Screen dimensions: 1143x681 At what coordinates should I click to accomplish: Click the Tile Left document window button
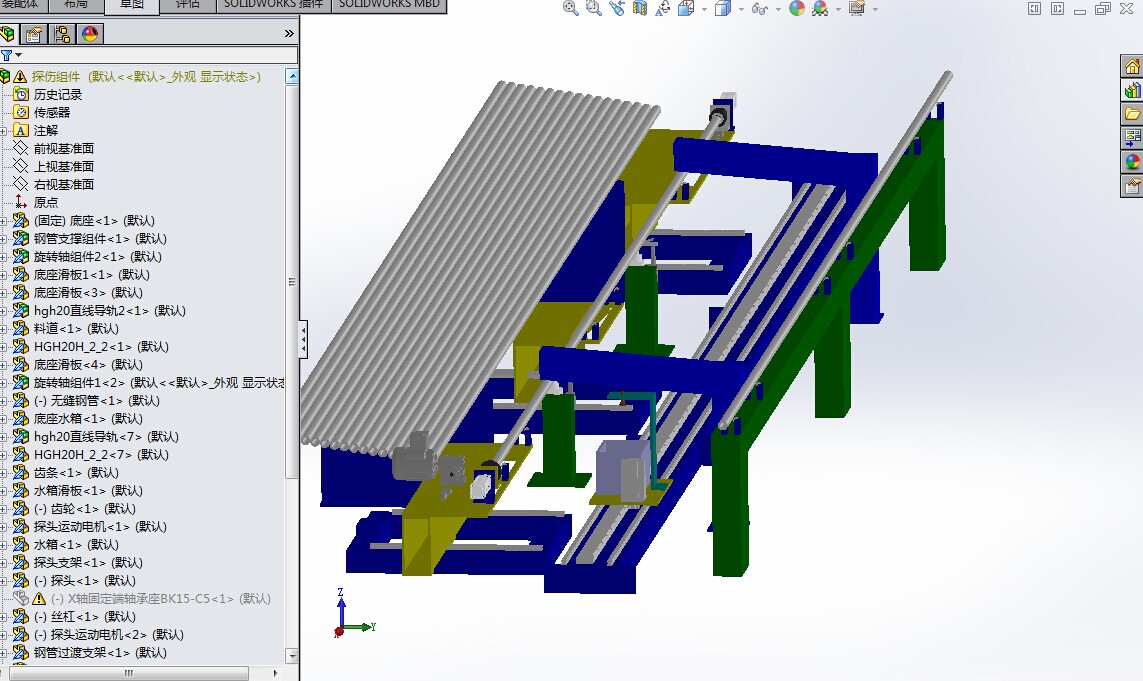(x=1034, y=9)
